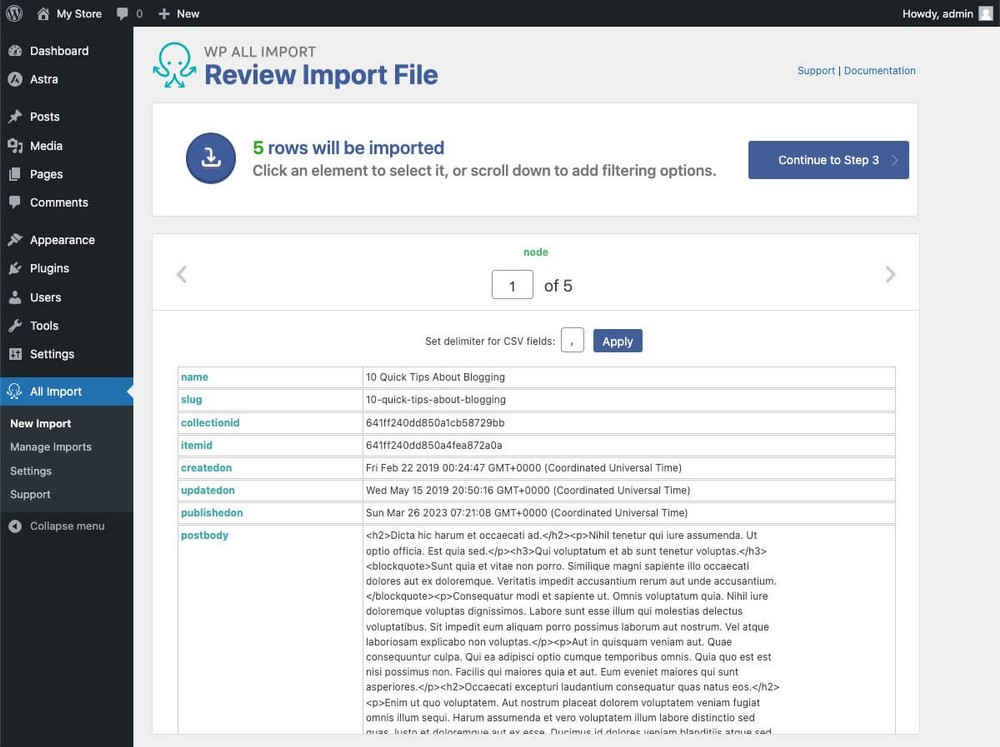The width and height of the screenshot is (1000, 747).
Task: Click the Tools wrench icon
Action: [x=15, y=325]
